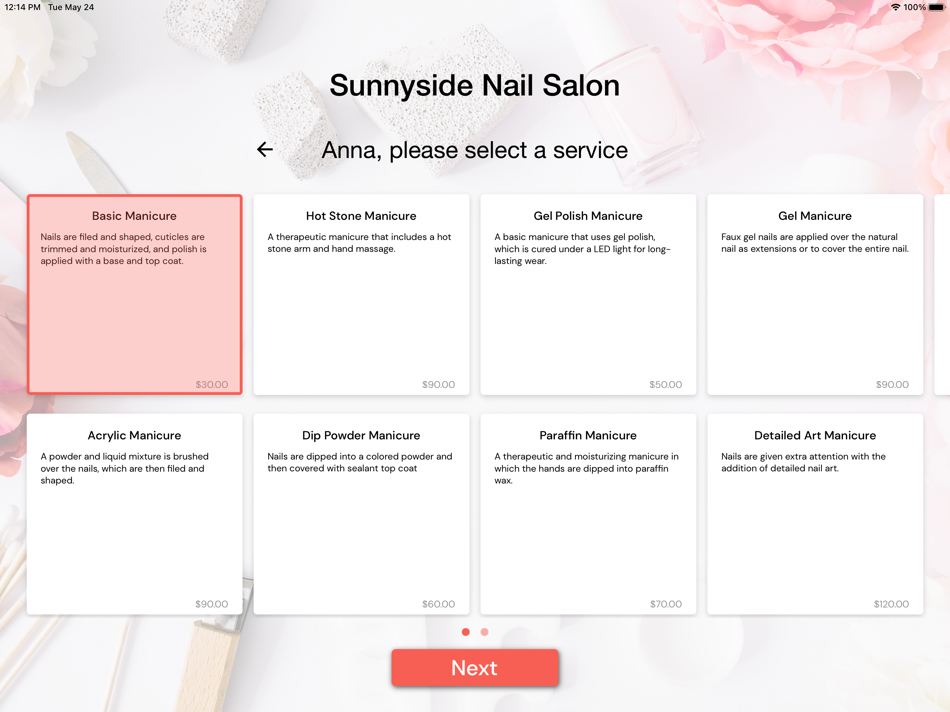Click the $60.00 price on Dip Powder
Screen dimensions: 950x712
(x=438, y=604)
